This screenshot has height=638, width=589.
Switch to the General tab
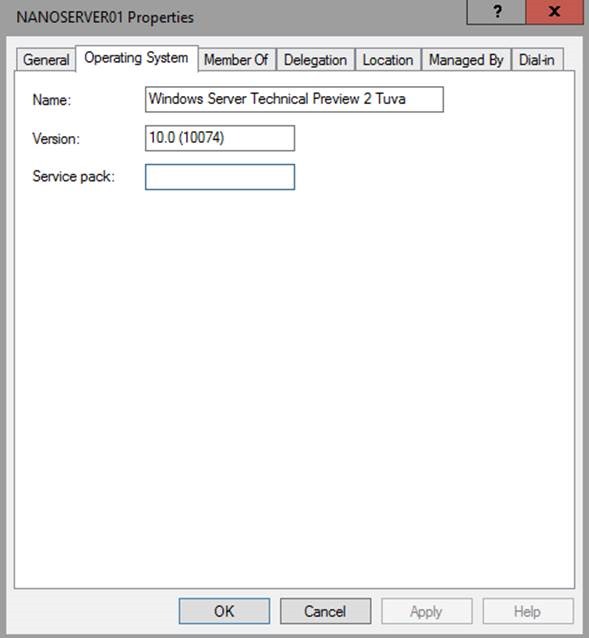[46, 60]
